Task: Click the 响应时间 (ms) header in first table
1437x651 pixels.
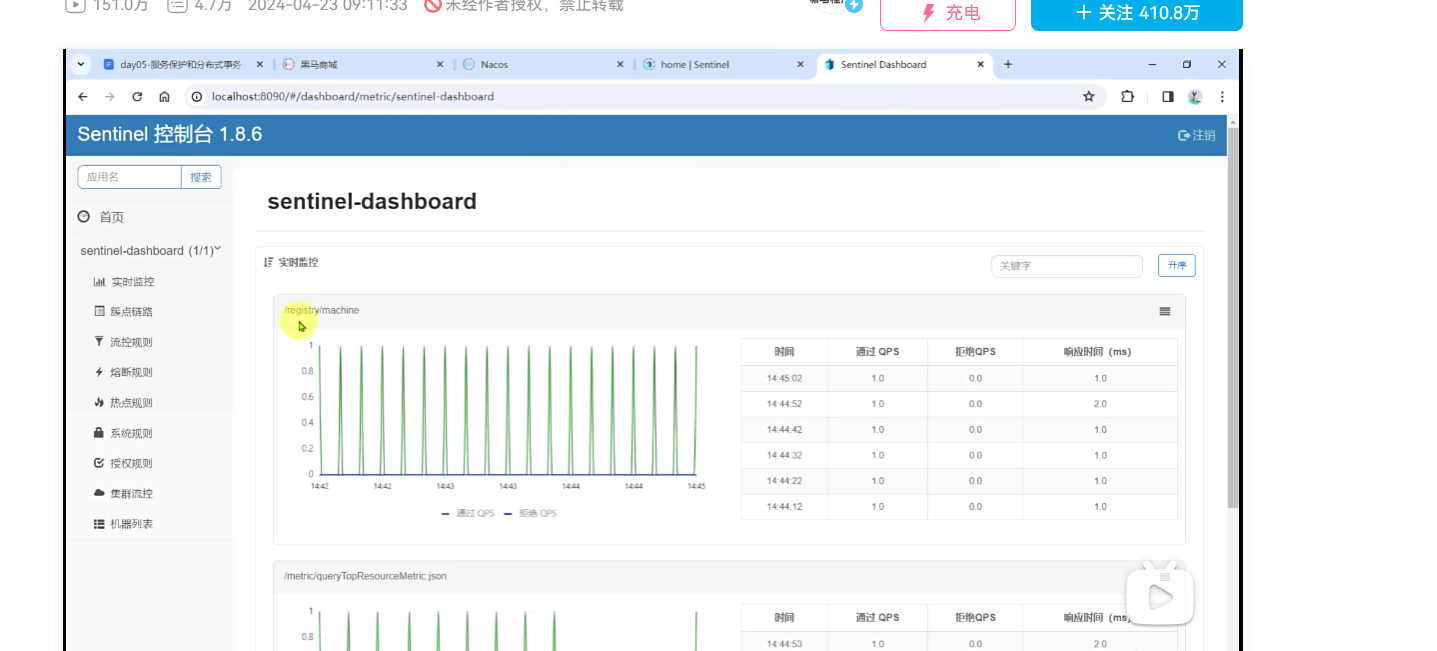Action: coord(1100,352)
